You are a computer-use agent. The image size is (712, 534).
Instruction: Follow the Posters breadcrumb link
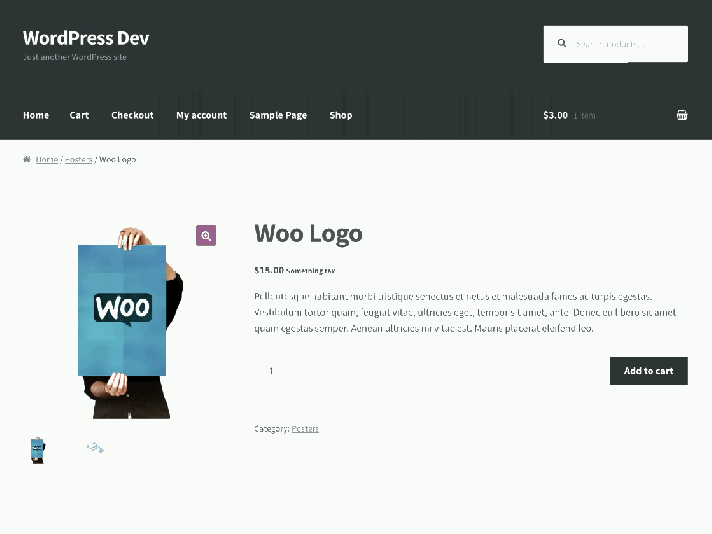[x=79, y=159]
